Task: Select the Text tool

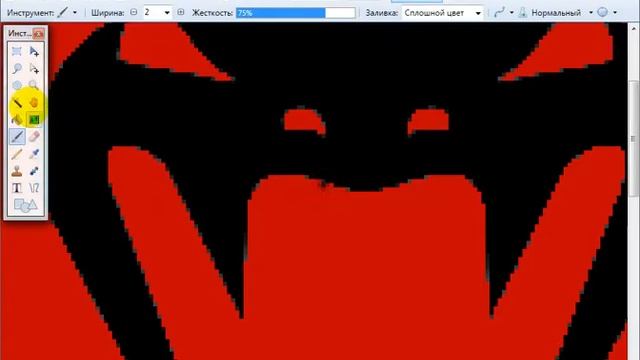Action: point(17,188)
